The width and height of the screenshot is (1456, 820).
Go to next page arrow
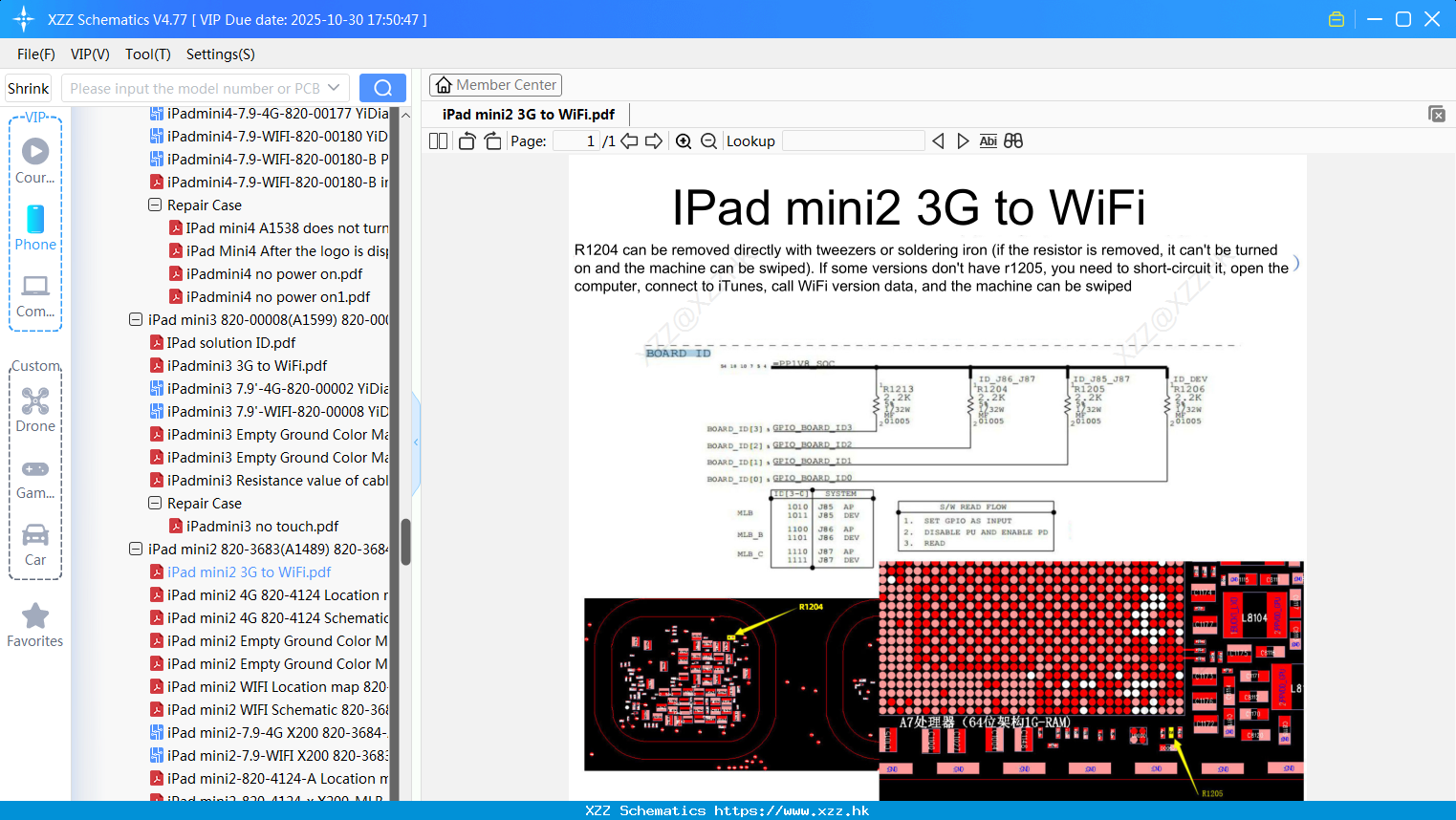pos(654,141)
